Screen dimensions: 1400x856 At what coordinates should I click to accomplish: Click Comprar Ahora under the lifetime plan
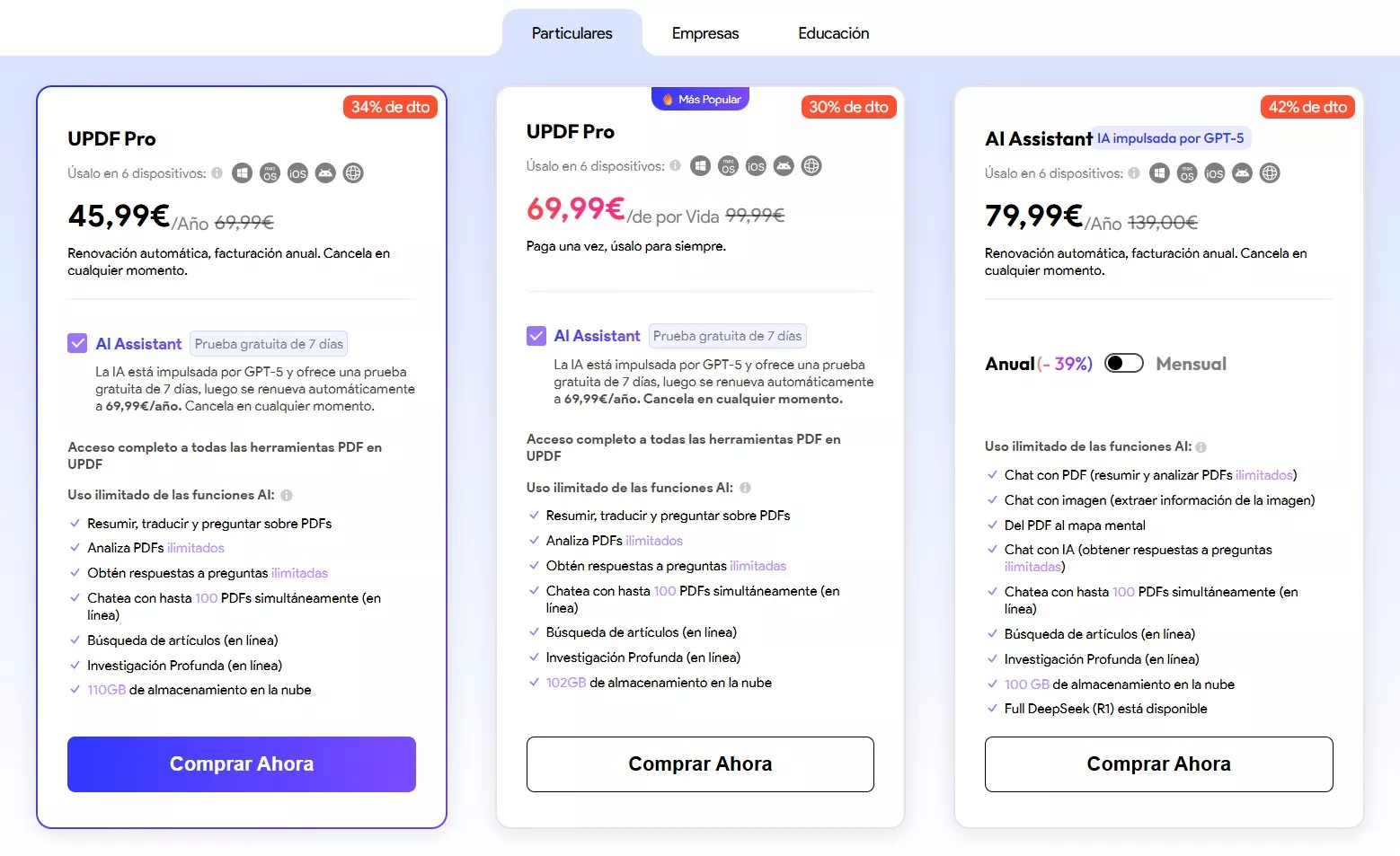click(x=700, y=764)
